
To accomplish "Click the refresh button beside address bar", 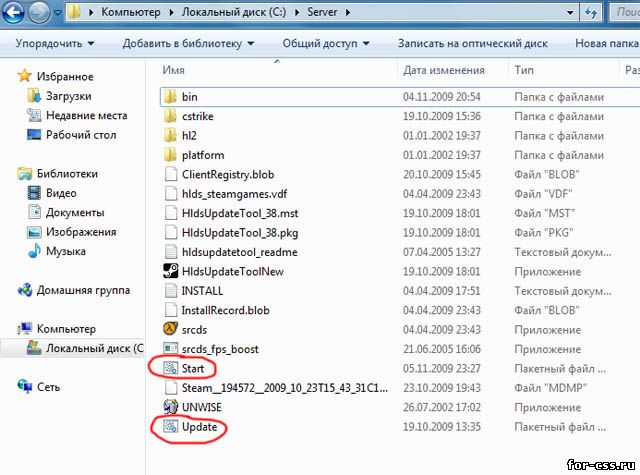I will pyautogui.click(x=591, y=13).
